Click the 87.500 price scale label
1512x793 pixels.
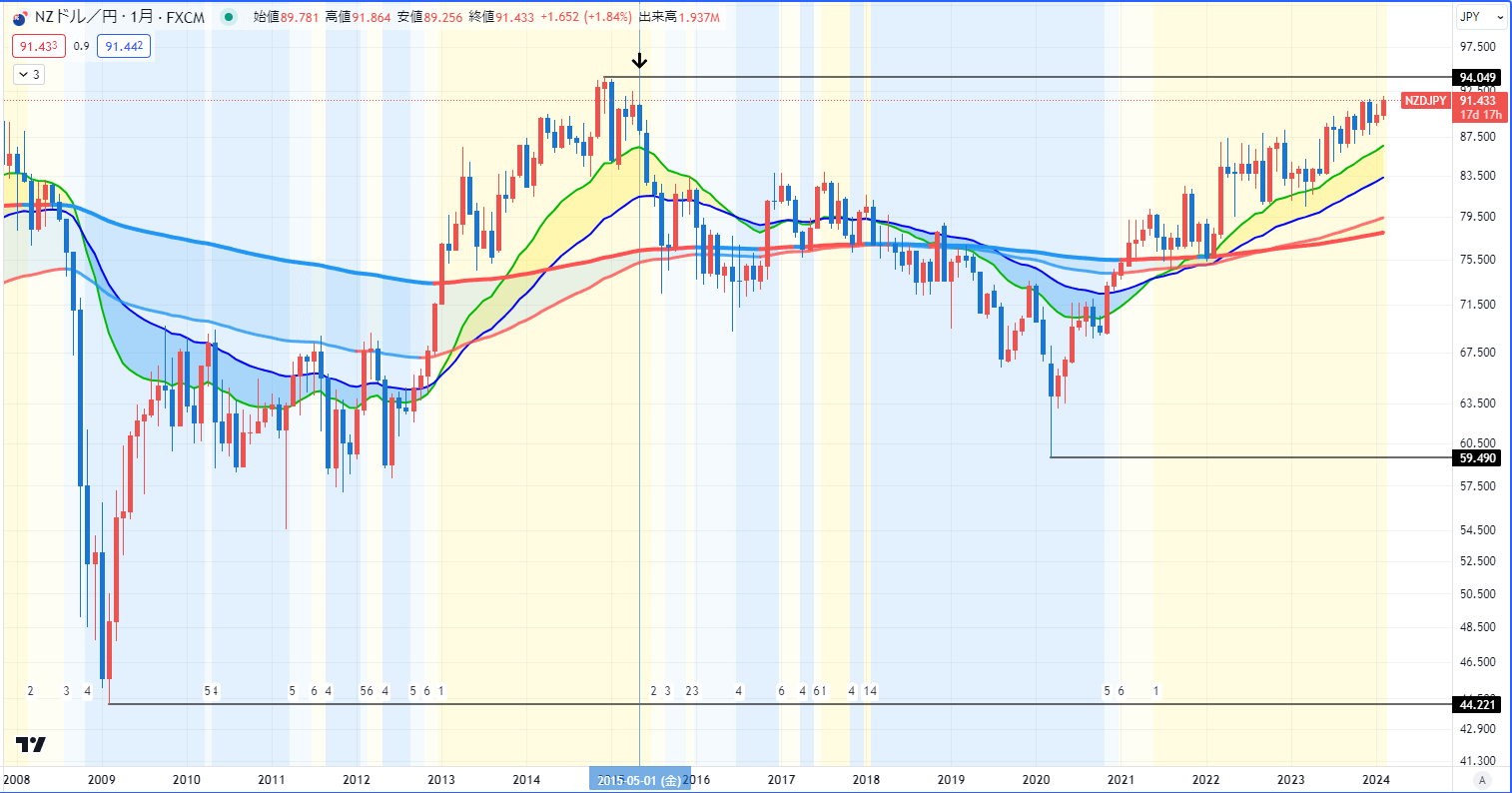pyautogui.click(x=1477, y=137)
